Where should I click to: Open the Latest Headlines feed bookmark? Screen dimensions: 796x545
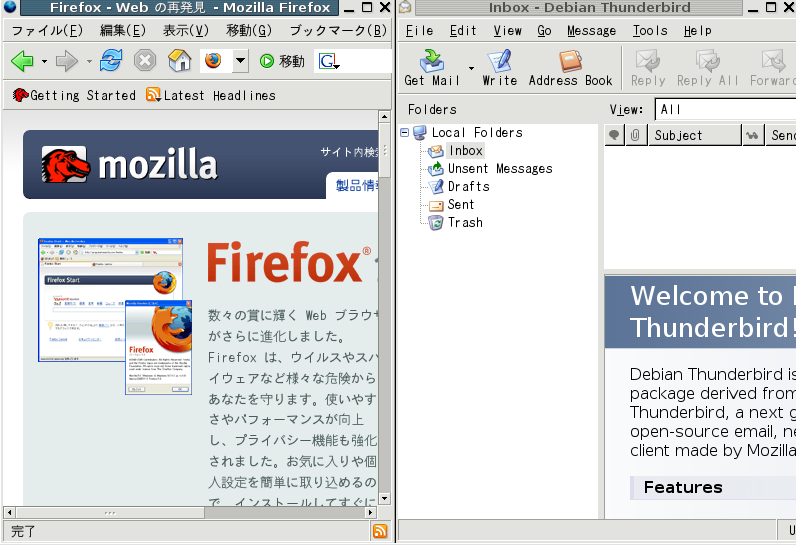(211, 95)
